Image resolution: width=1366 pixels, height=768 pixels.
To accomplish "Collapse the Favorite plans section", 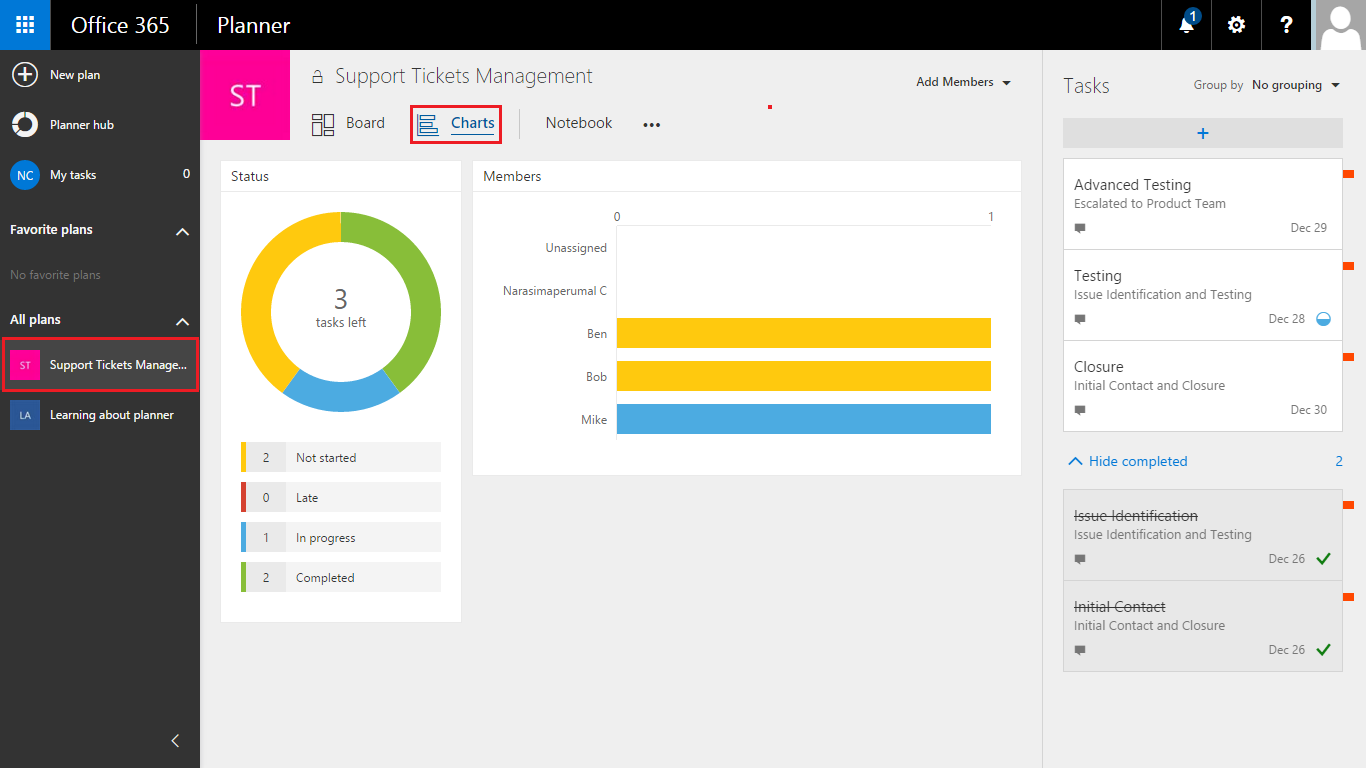I will pyautogui.click(x=182, y=231).
